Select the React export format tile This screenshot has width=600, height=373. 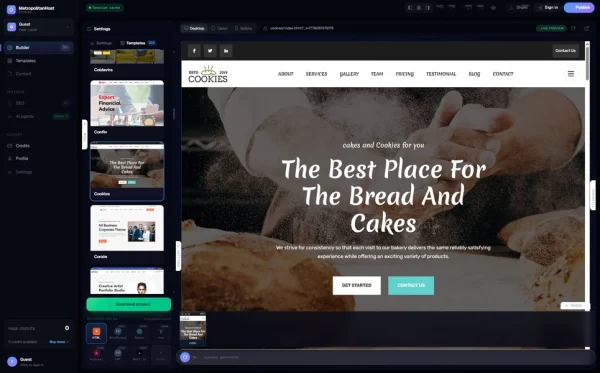click(139, 333)
